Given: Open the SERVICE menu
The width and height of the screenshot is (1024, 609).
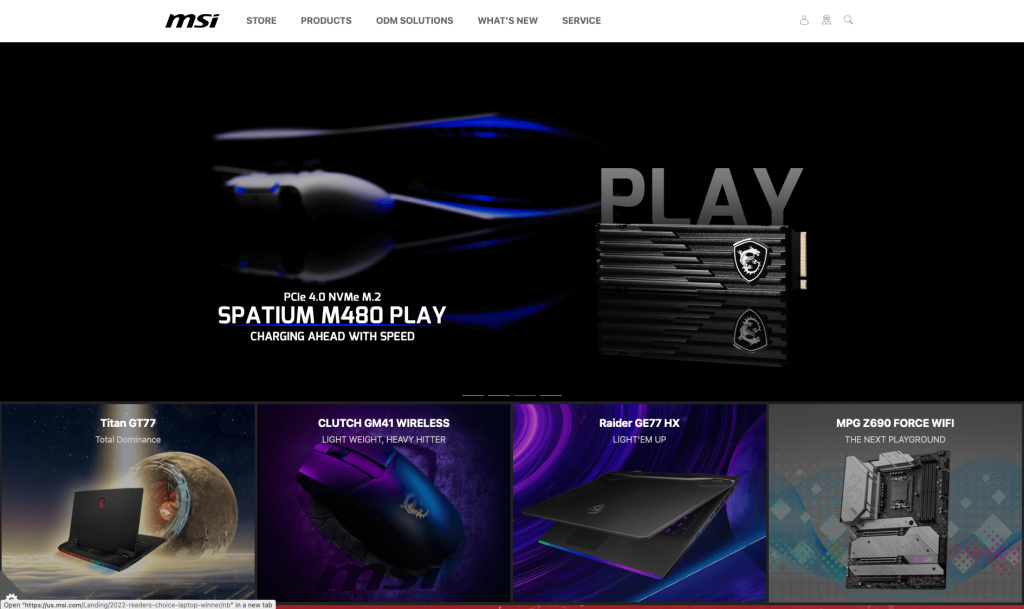Looking at the screenshot, I should (x=581, y=21).
